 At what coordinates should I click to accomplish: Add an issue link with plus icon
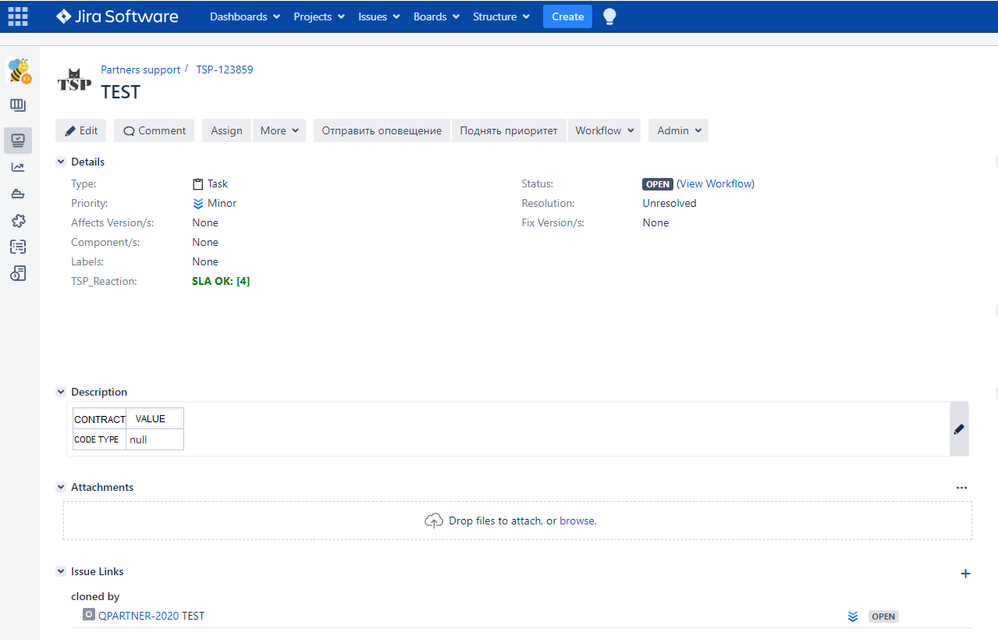965,574
